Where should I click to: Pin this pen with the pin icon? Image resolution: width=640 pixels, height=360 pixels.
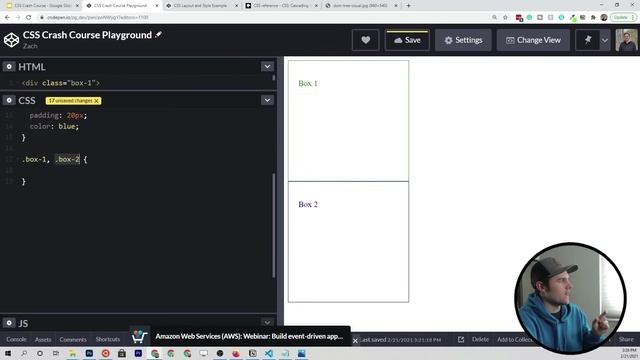[587, 40]
